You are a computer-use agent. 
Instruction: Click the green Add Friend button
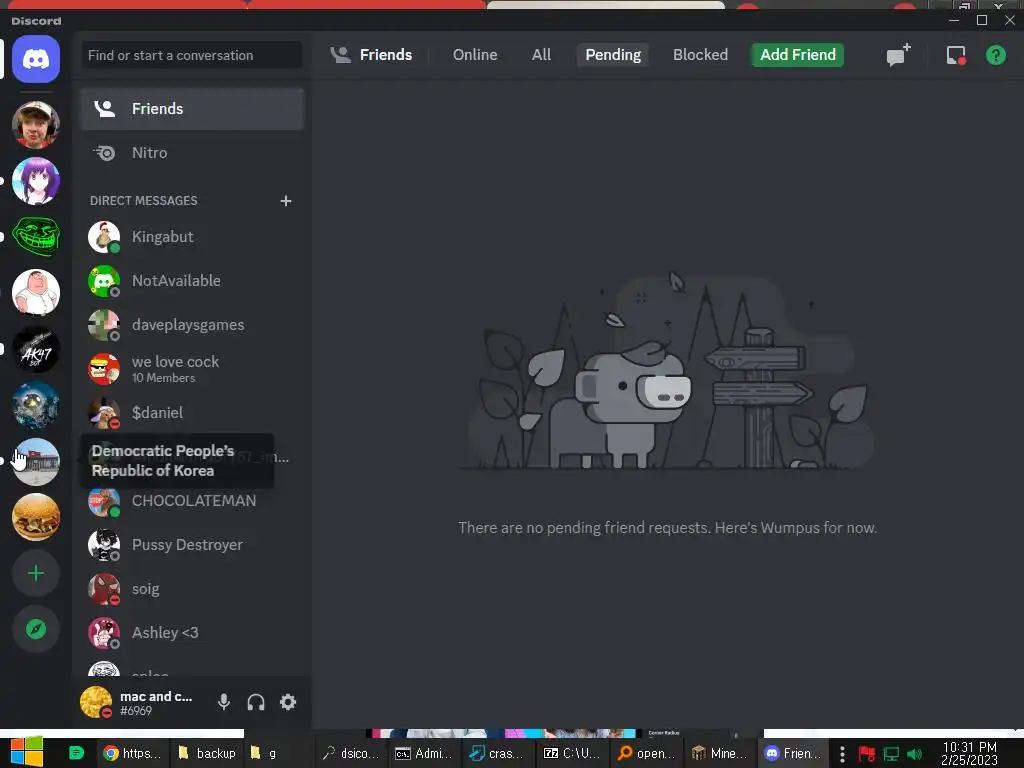[x=797, y=55]
